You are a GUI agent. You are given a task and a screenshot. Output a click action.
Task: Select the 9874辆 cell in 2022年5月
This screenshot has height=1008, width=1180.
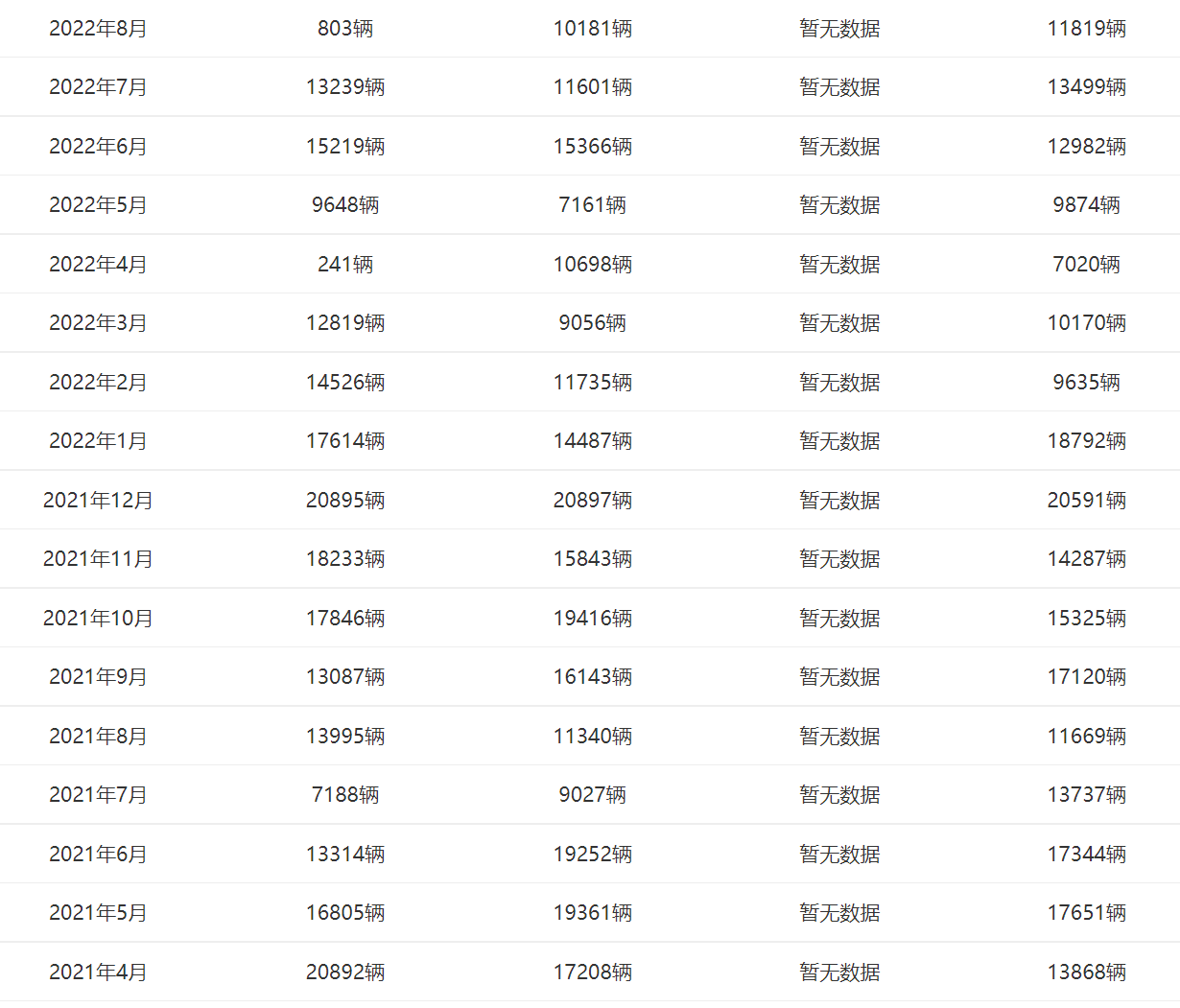1086,205
